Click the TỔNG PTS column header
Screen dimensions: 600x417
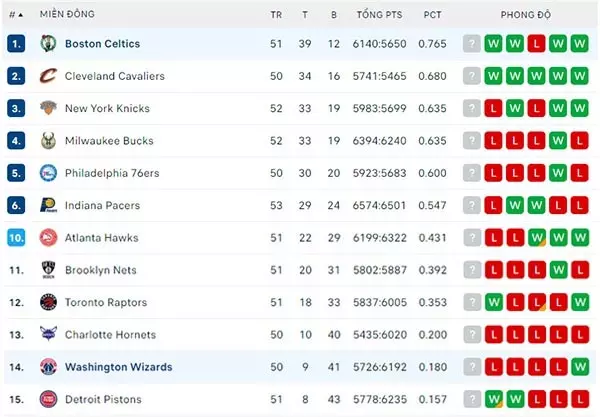tap(379, 15)
